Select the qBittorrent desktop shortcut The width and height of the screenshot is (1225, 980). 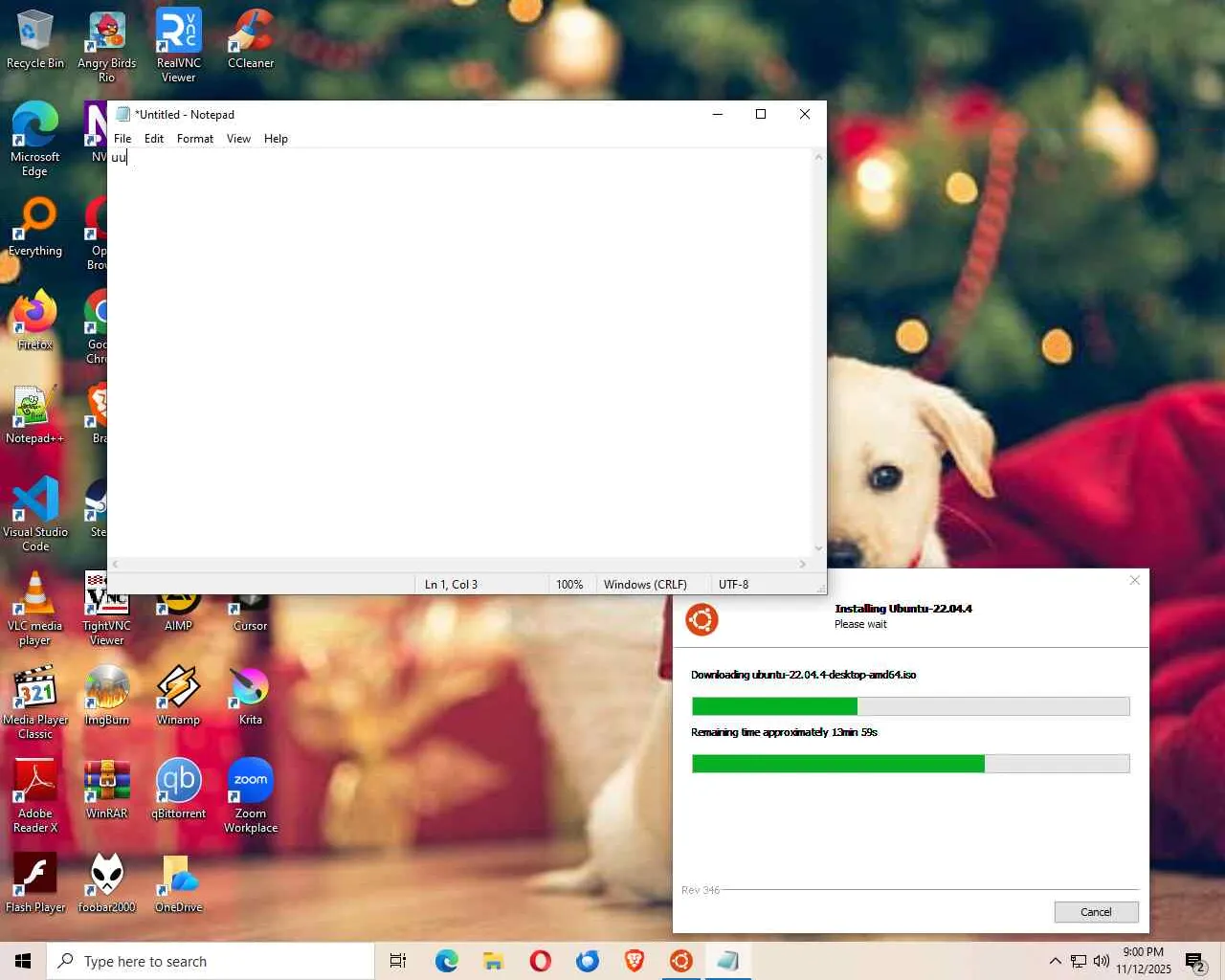tap(178, 790)
